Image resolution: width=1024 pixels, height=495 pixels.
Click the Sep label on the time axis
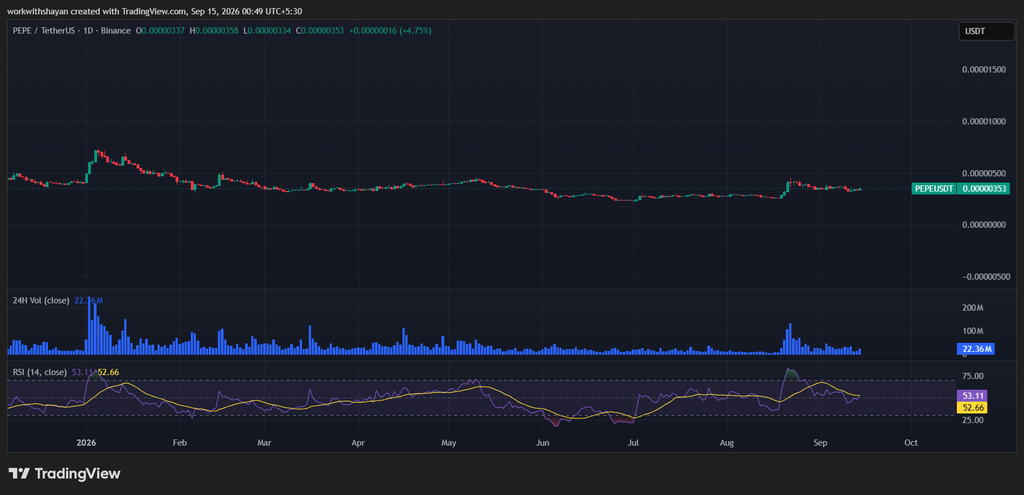point(820,443)
